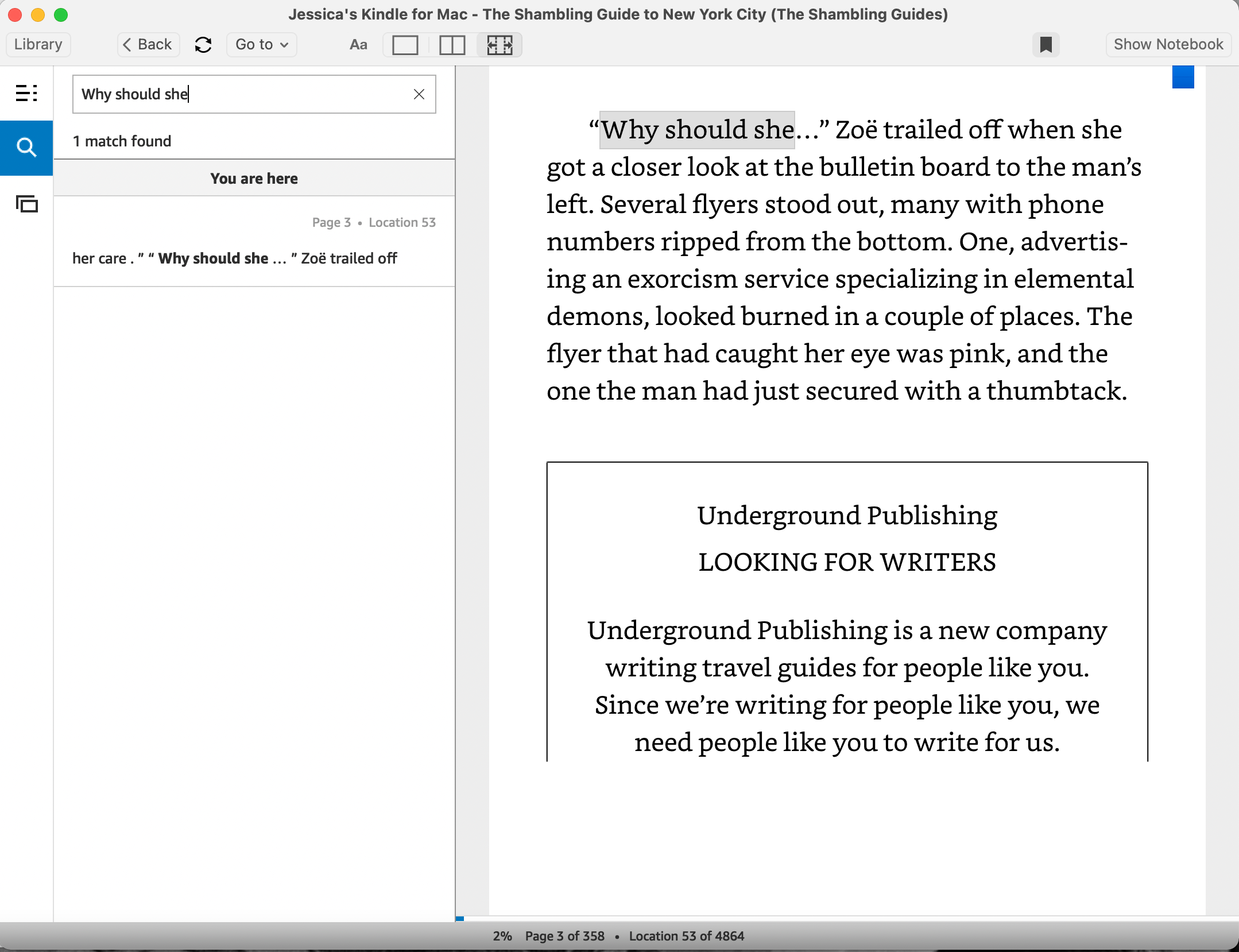Click Show Notebook button

point(1168,44)
